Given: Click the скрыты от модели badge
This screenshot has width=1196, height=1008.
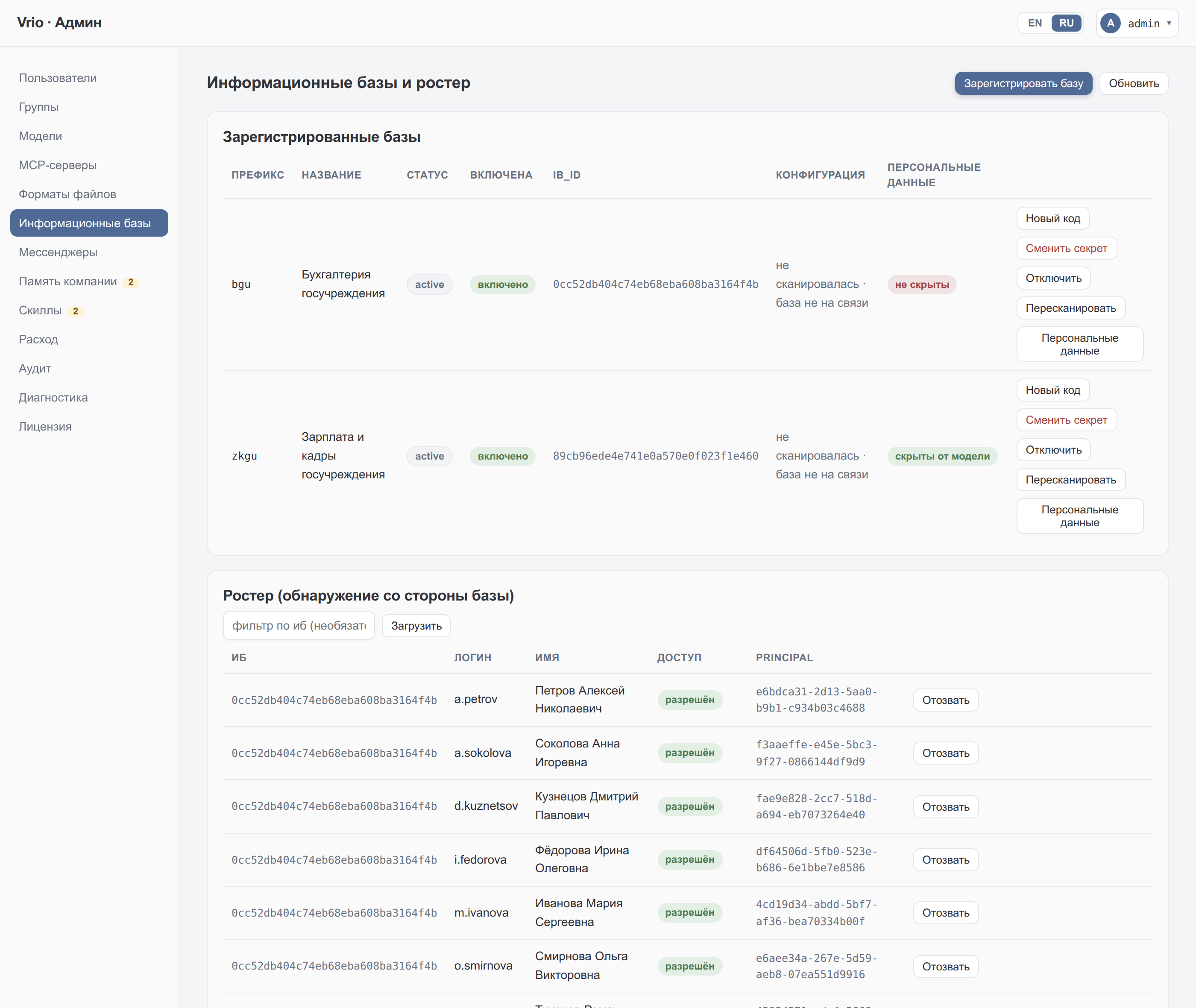Looking at the screenshot, I should [x=942, y=456].
